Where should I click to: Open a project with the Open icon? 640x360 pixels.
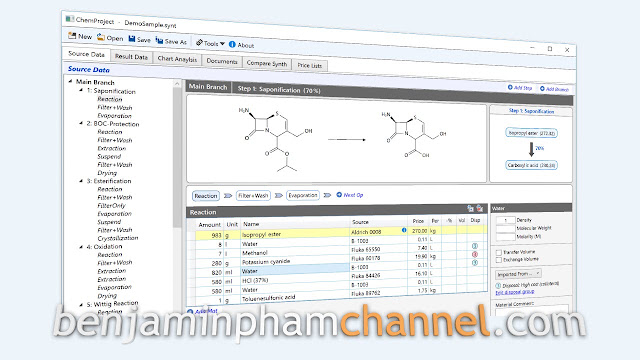tap(101, 37)
